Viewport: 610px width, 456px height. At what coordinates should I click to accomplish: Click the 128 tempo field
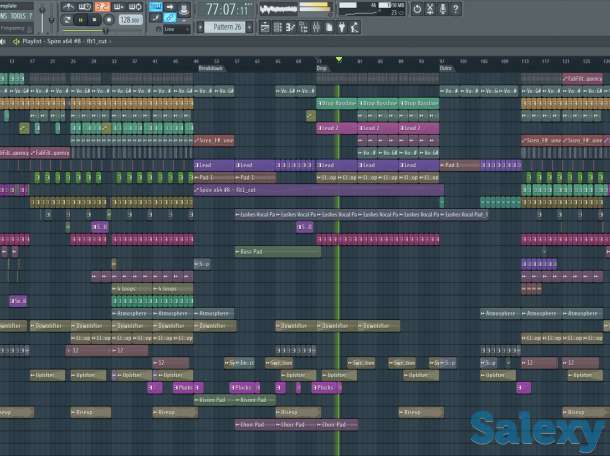[129, 19]
